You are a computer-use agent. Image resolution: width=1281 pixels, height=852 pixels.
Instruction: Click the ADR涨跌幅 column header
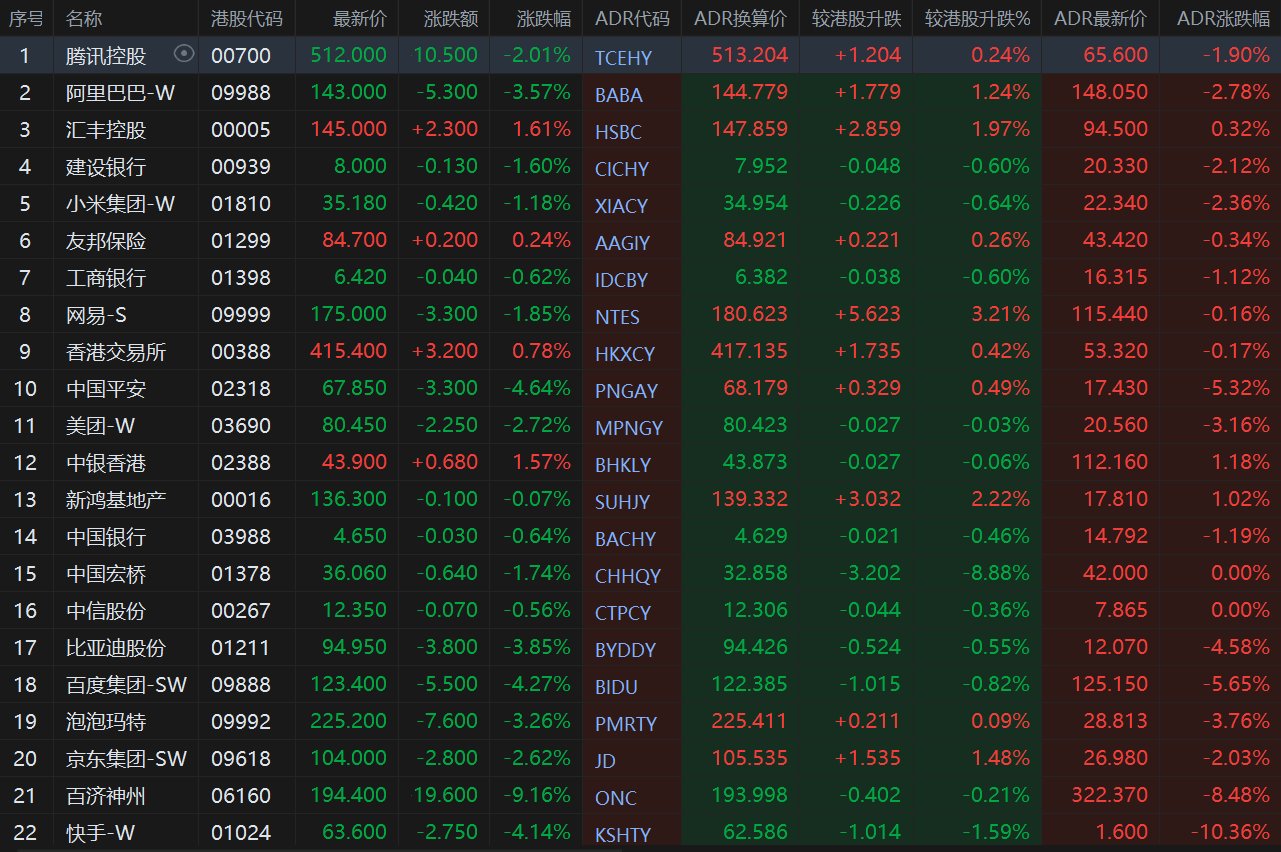tap(1224, 19)
